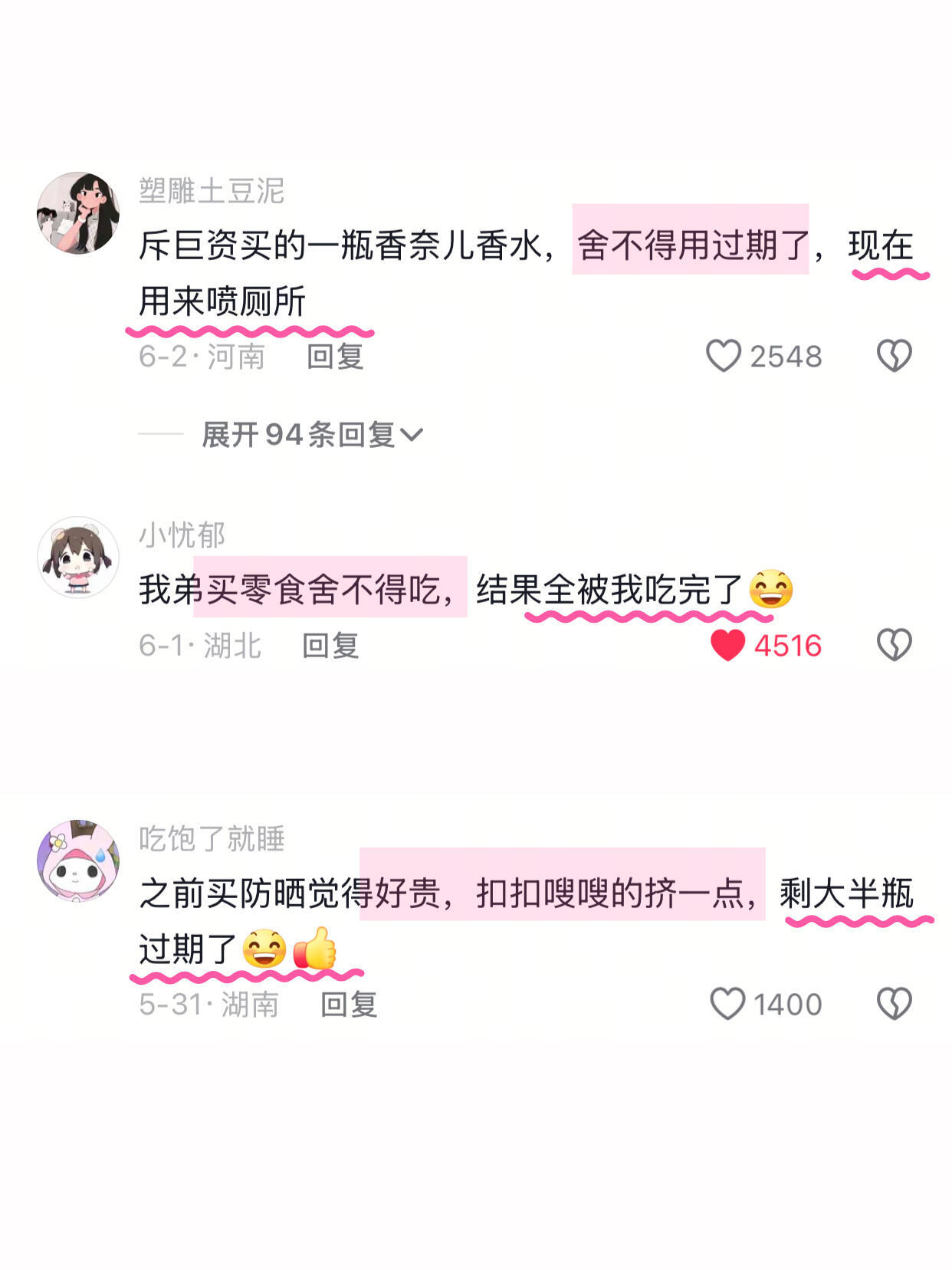Open username 塑雕土豆泥
The width and height of the screenshot is (952, 1270).
coord(212,190)
